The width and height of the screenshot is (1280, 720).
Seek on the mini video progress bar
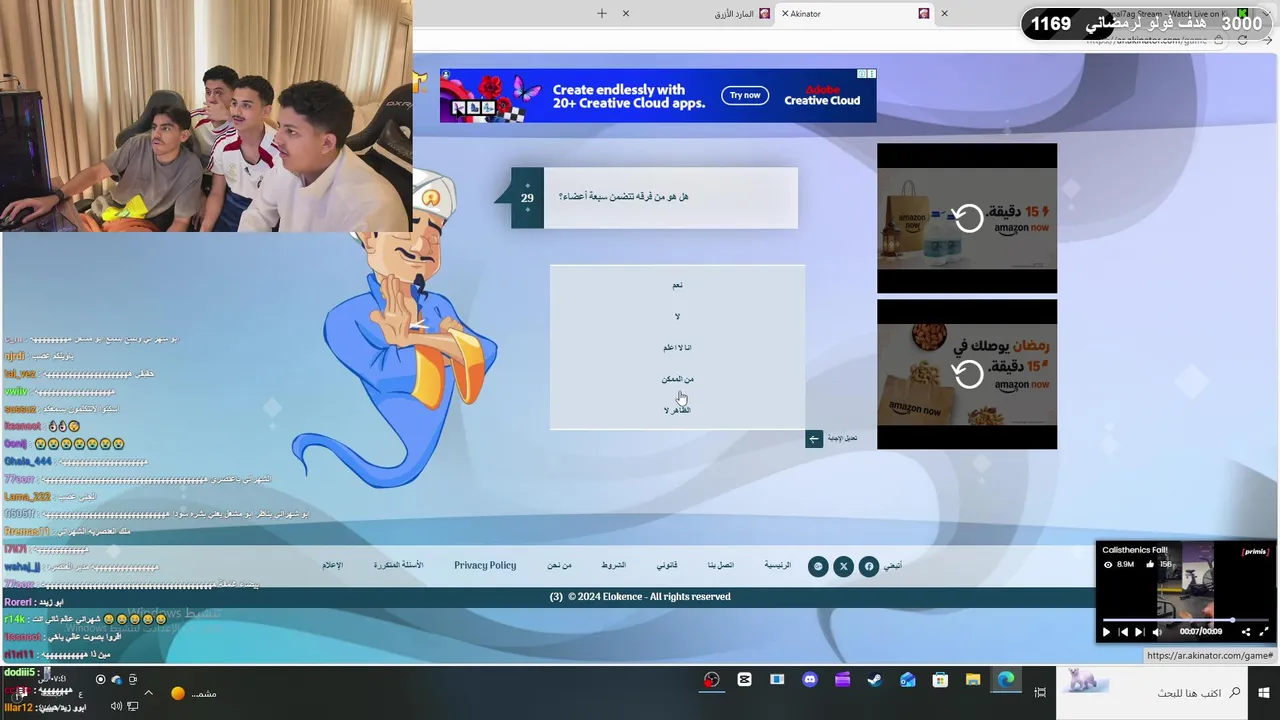[x=1185, y=620]
